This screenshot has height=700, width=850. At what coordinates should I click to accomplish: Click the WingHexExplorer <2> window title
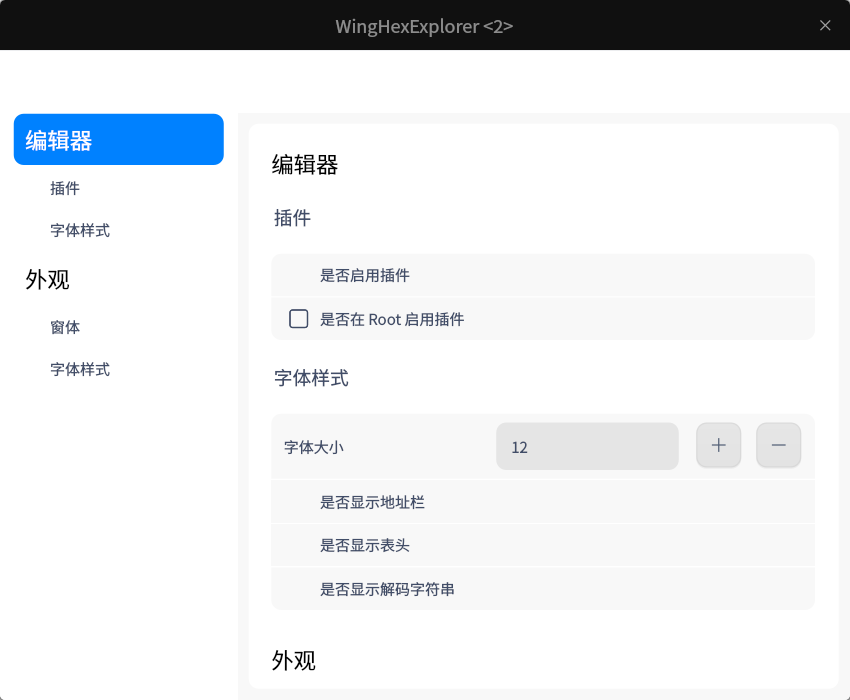click(x=424, y=26)
